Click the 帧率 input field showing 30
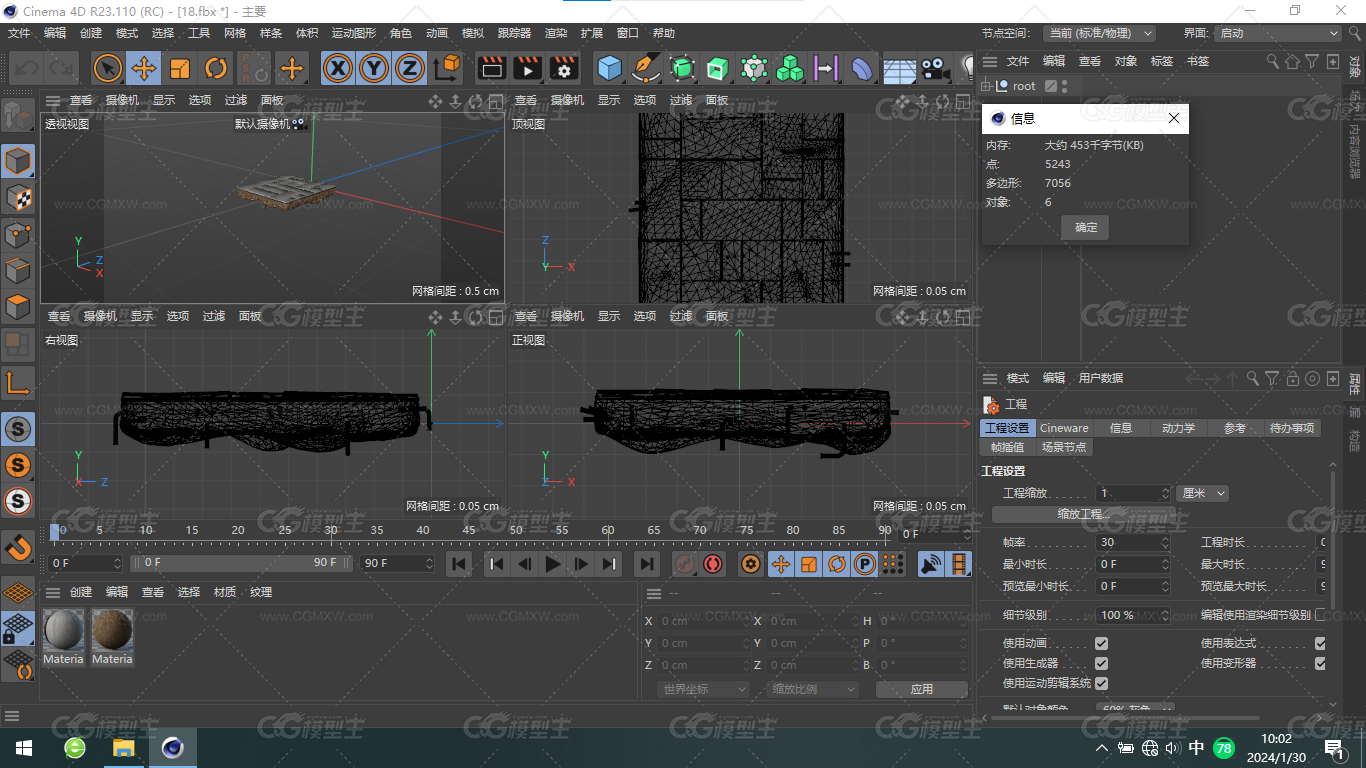The height and width of the screenshot is (768, 1366). coord(1132,542)
